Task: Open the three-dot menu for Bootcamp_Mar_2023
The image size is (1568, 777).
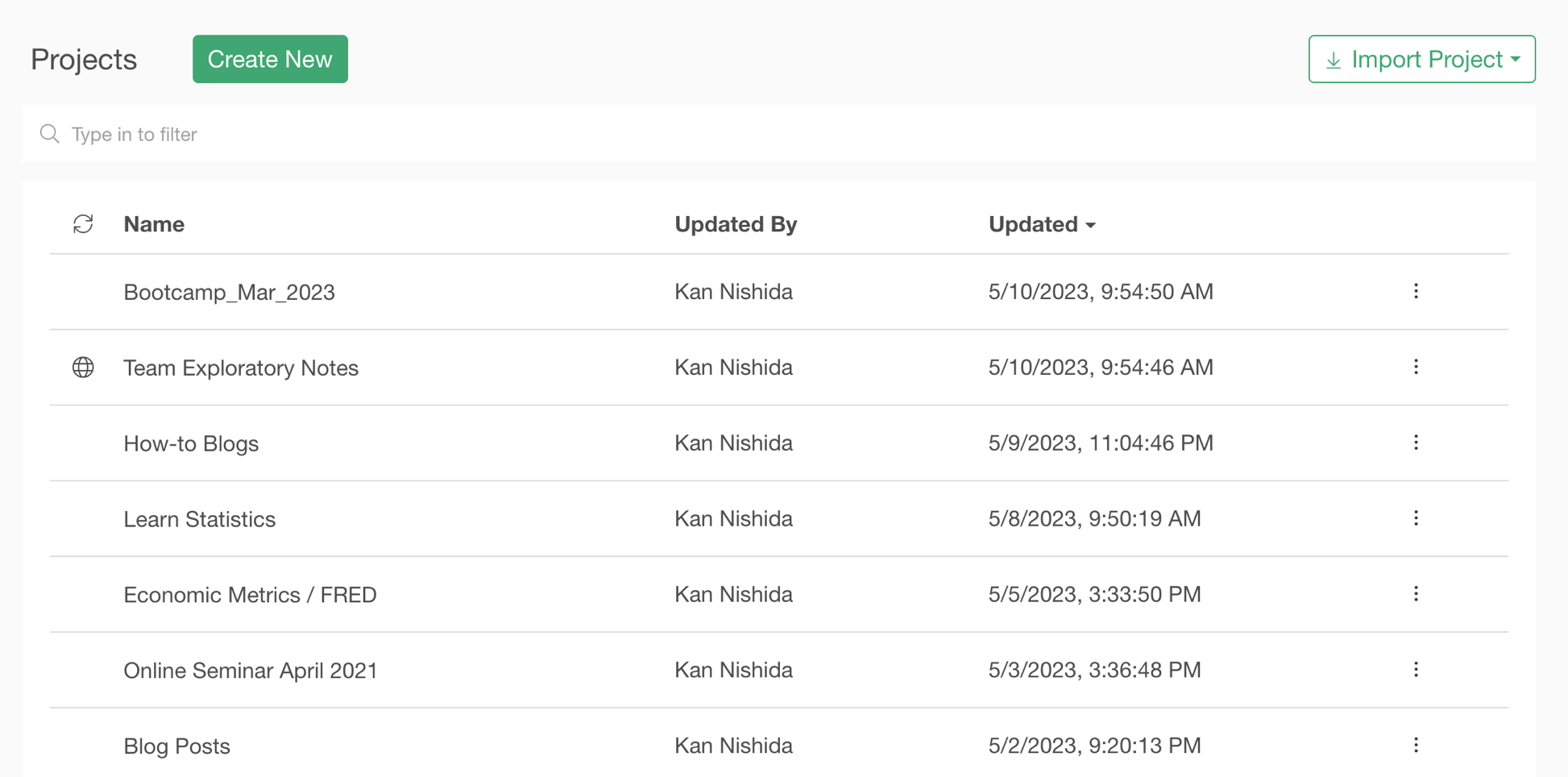Action: (1416, 291)
